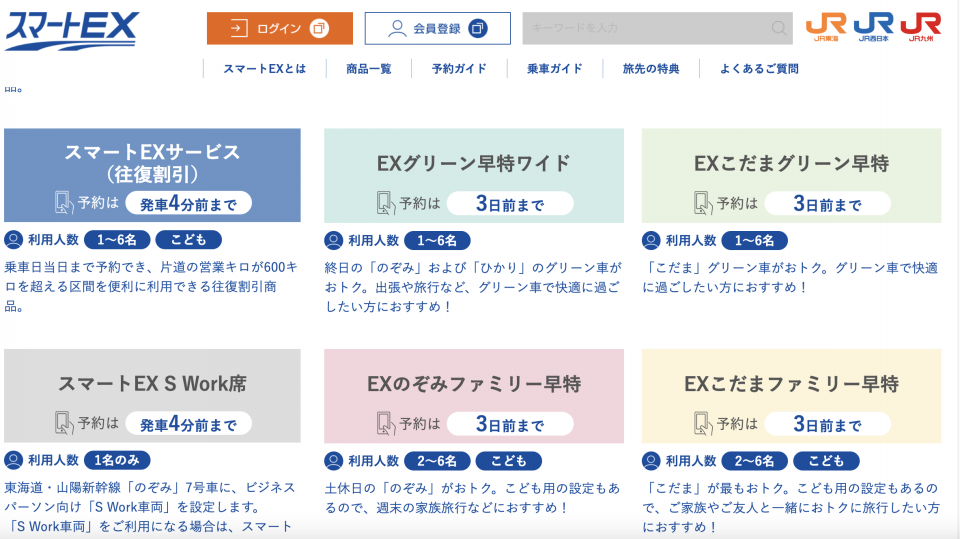Click こども badge under EXこだまファミリー早特
Image resolution: width=960 pixels, height=539 pixels.
click(x=827, y=461)
